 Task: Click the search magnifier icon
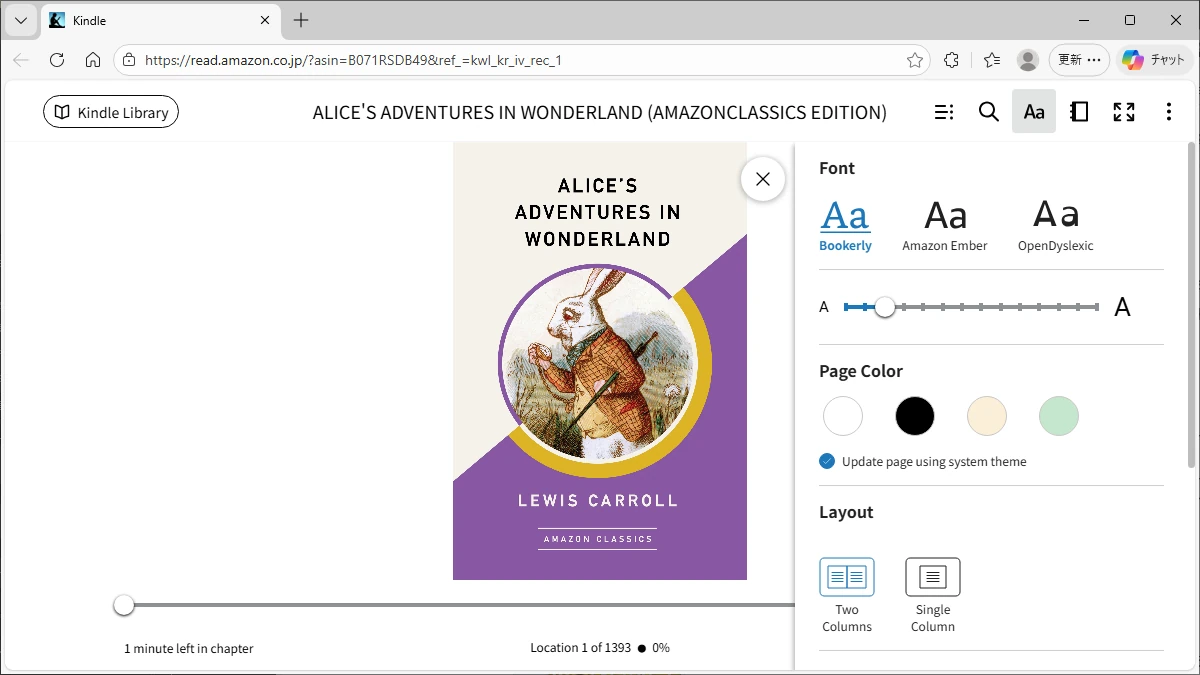988,112
